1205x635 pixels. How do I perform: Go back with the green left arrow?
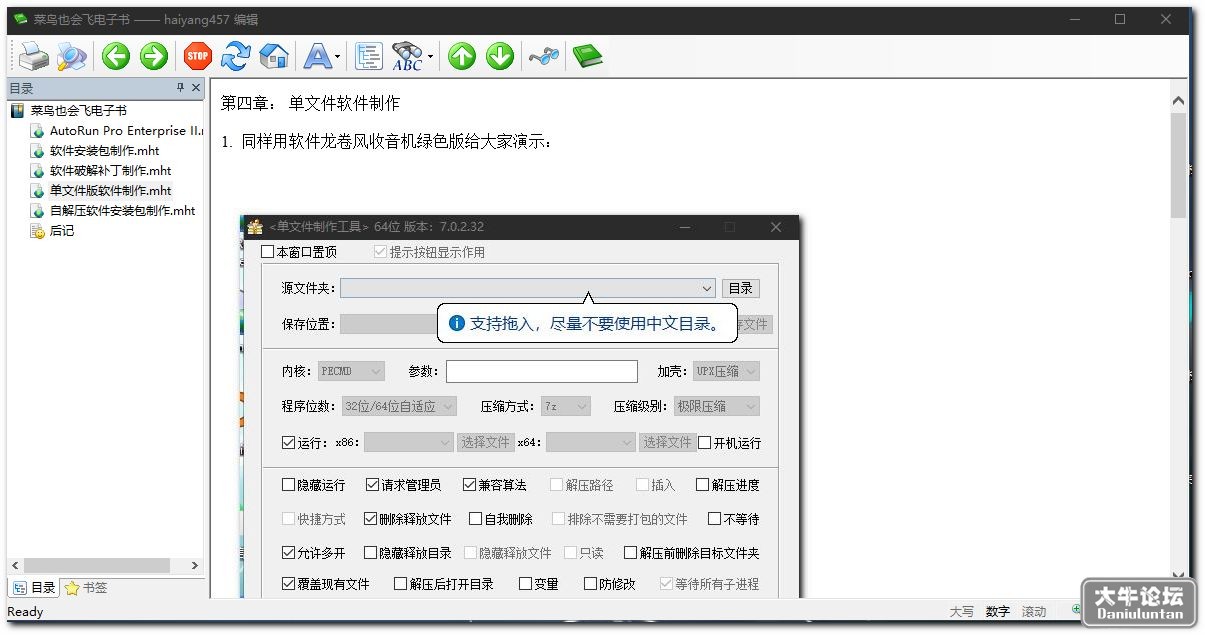116,56
